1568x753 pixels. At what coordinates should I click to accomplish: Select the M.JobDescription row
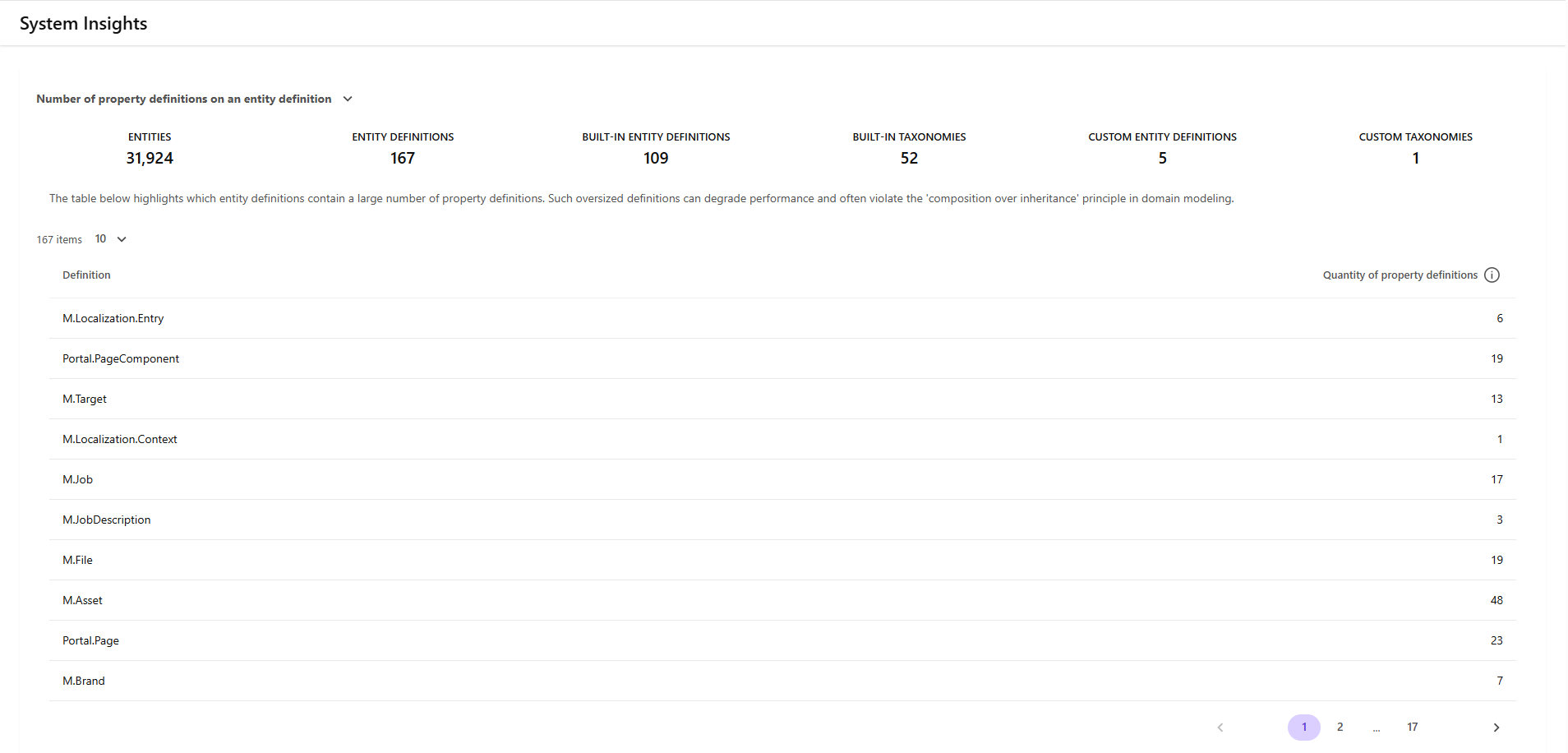107,520
